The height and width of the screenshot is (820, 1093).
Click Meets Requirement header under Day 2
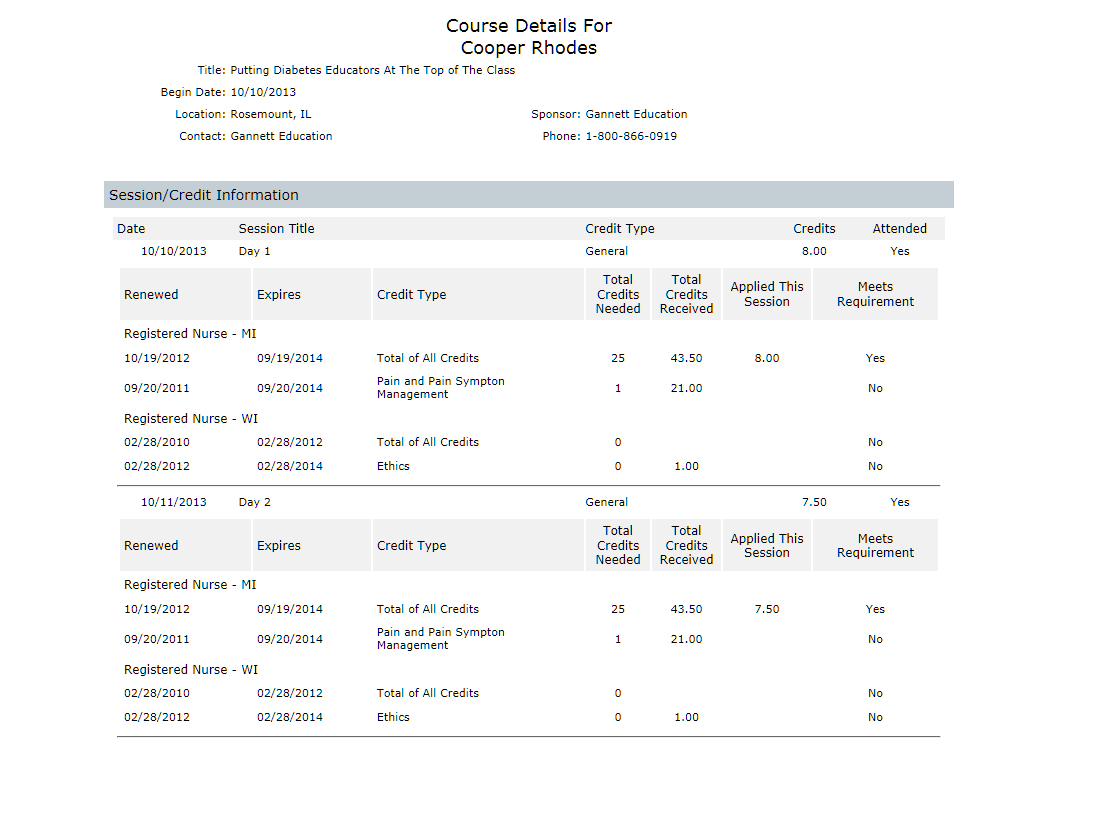(x=875, y=546)
